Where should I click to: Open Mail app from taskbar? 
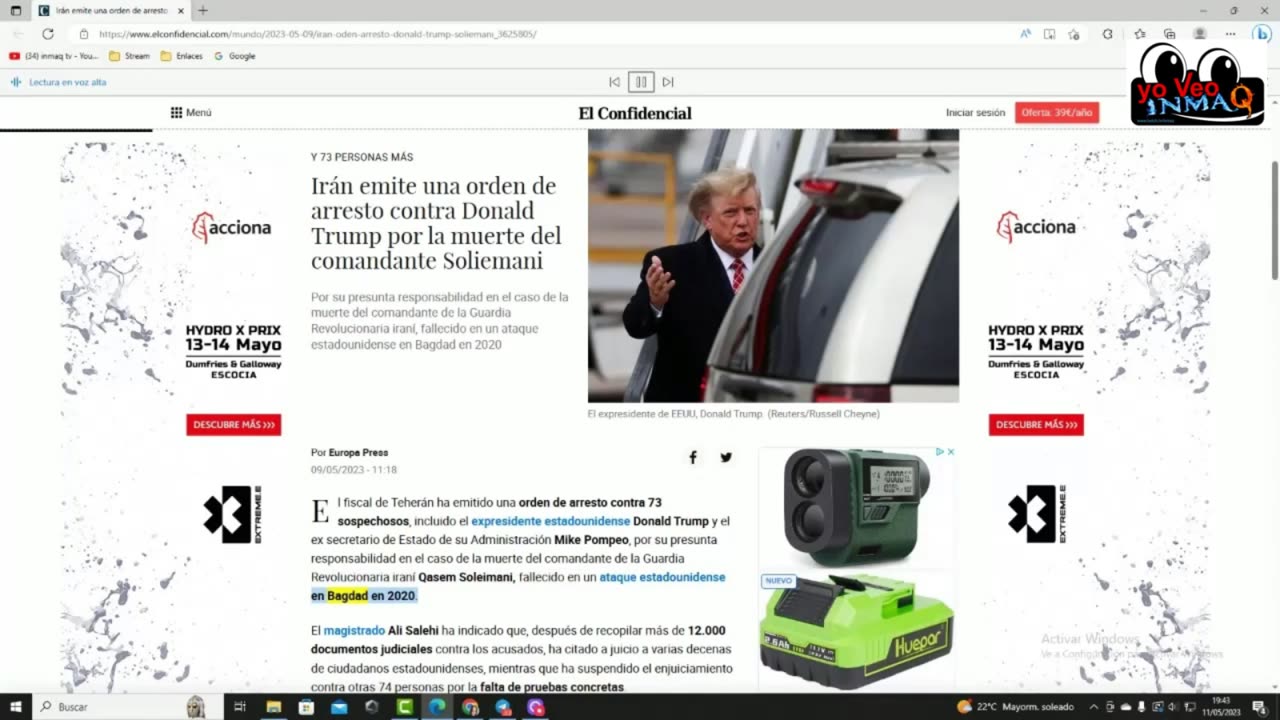[339, 707]
